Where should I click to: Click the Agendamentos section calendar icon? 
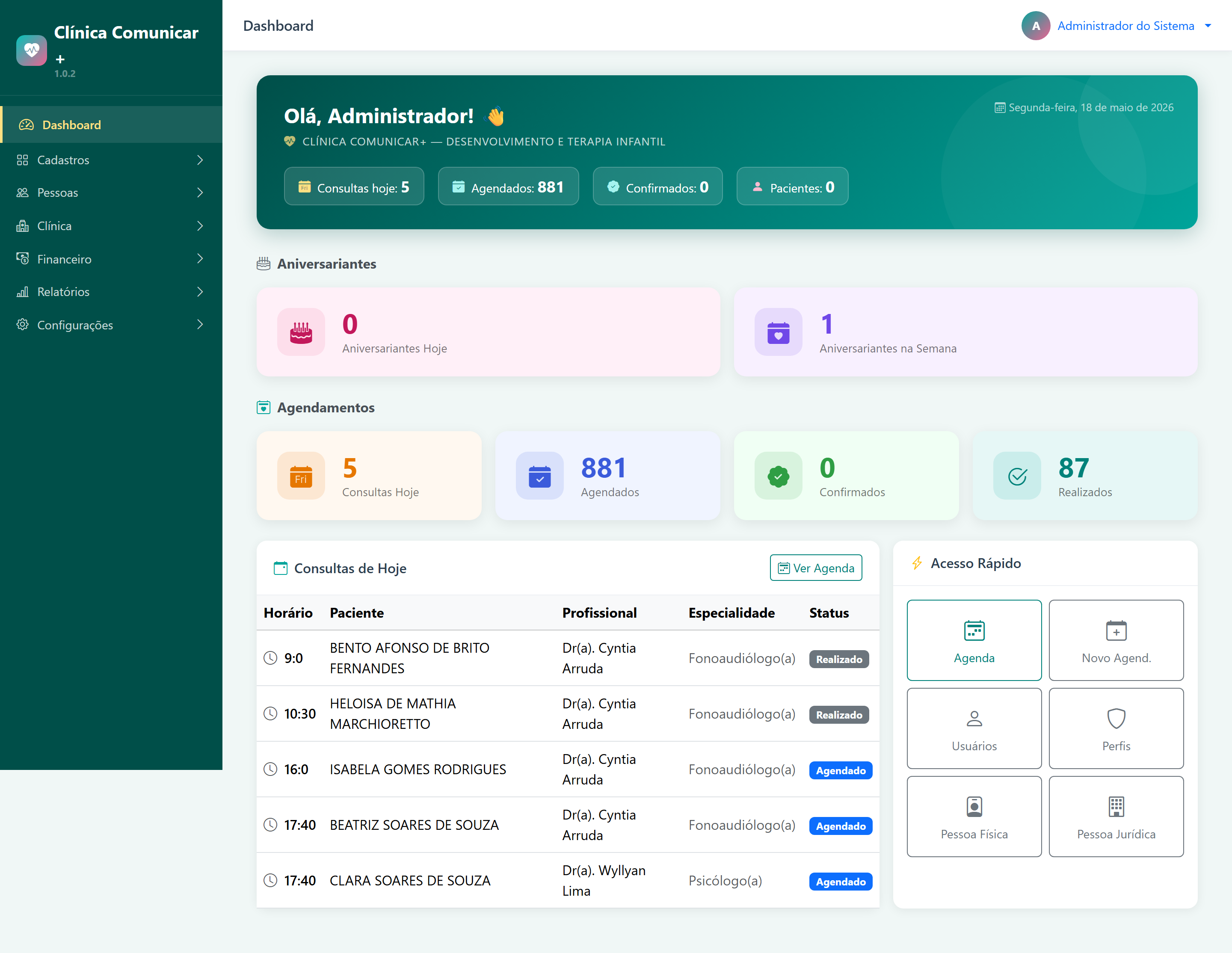264,408
